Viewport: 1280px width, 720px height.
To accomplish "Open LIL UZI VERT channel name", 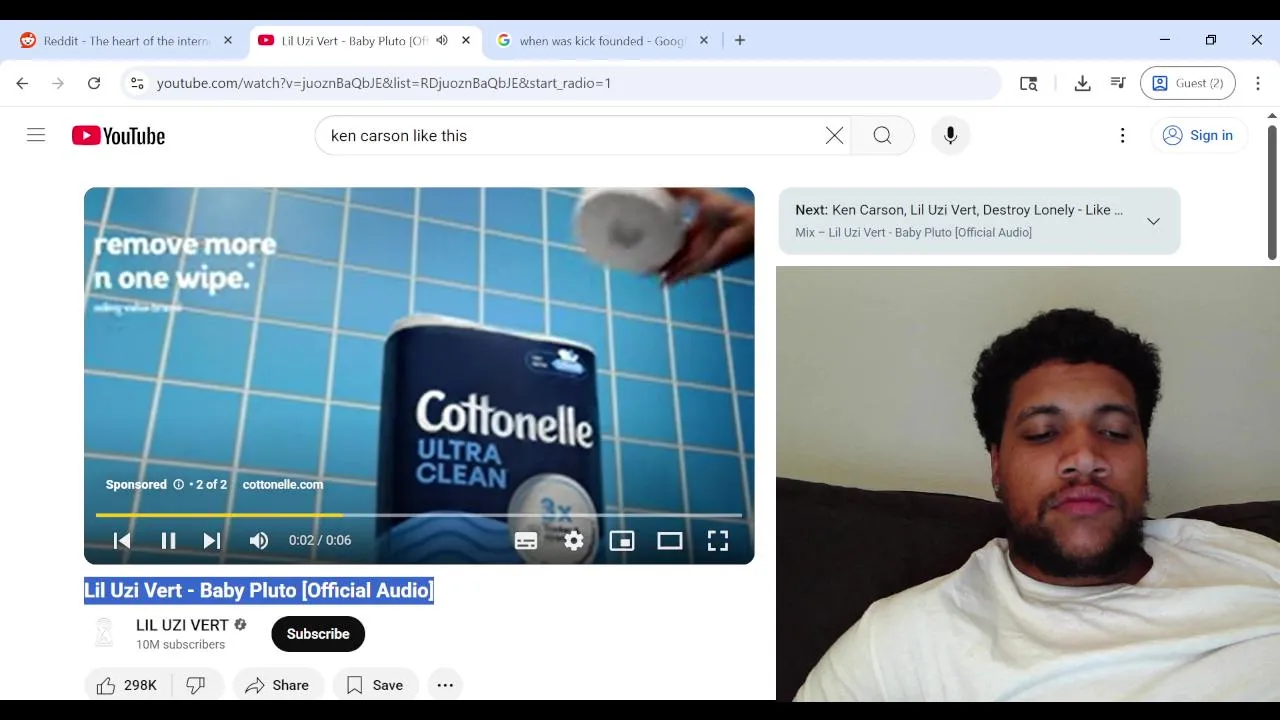I will (x=183, y=625).
